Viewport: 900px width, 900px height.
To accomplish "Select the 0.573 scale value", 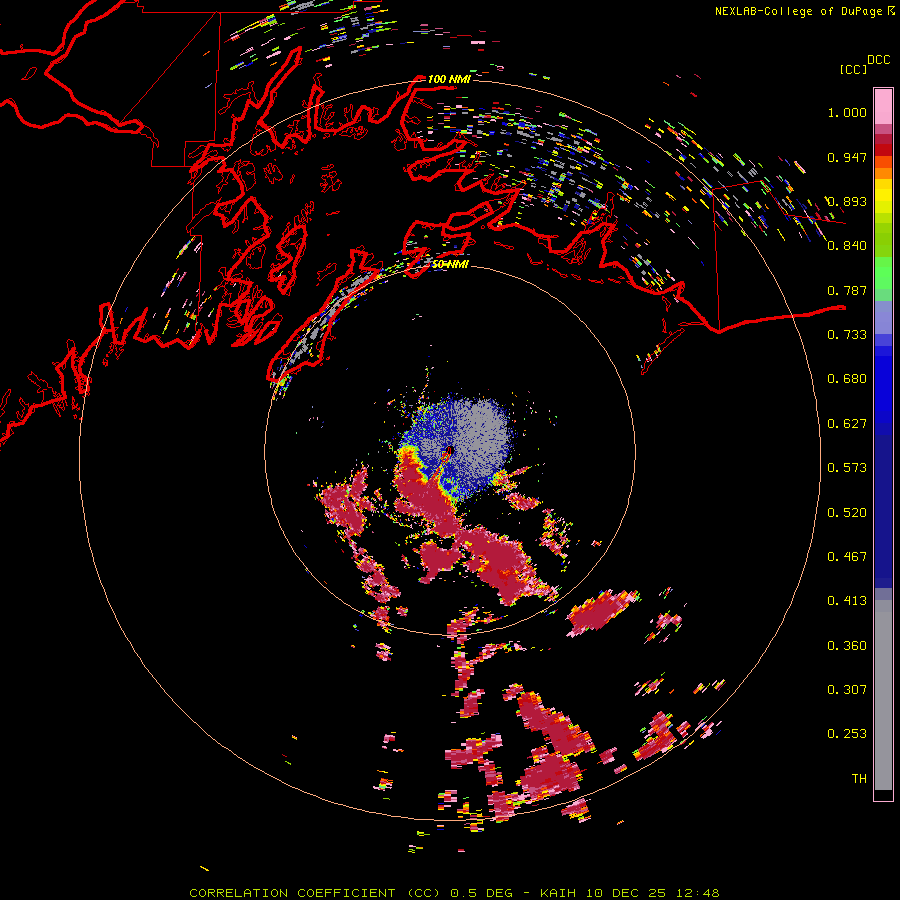I will coord(847,468).
